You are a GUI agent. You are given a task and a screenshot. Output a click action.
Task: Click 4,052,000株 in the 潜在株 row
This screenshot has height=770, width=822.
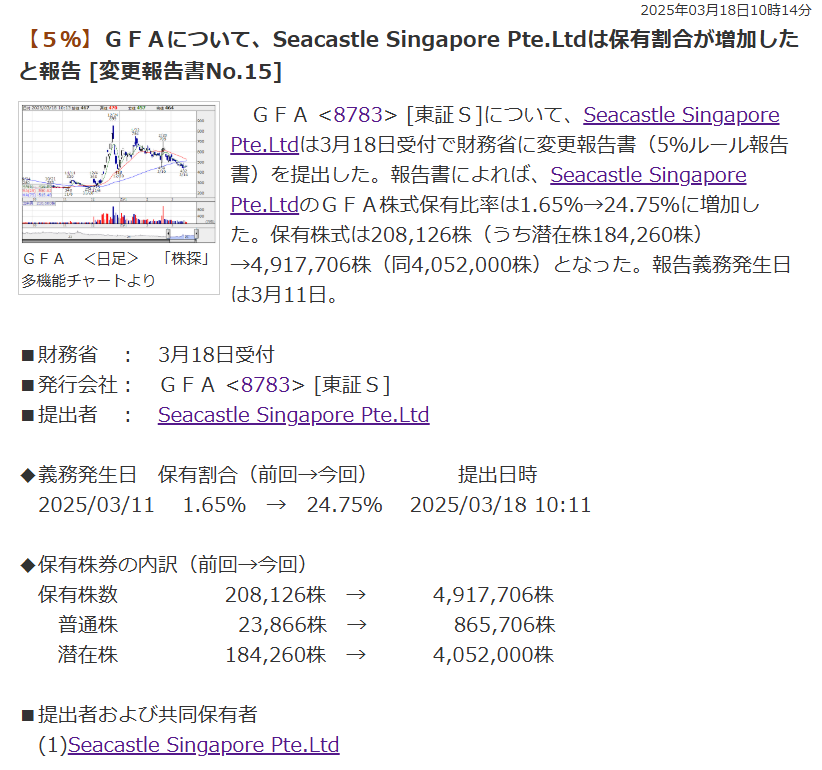pyautogui.click(x=493, y=655)
